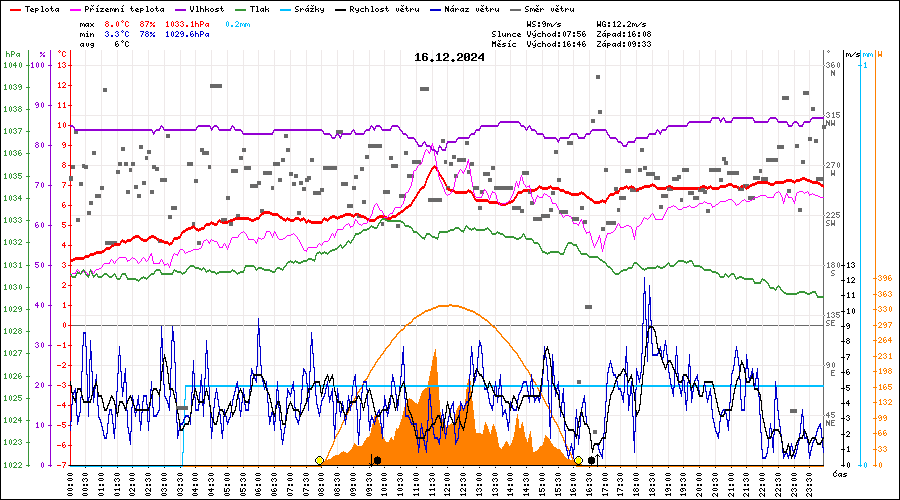Click the yellow sunset marker near 16:00
This screenshot has width=900, height=500.
578,460
